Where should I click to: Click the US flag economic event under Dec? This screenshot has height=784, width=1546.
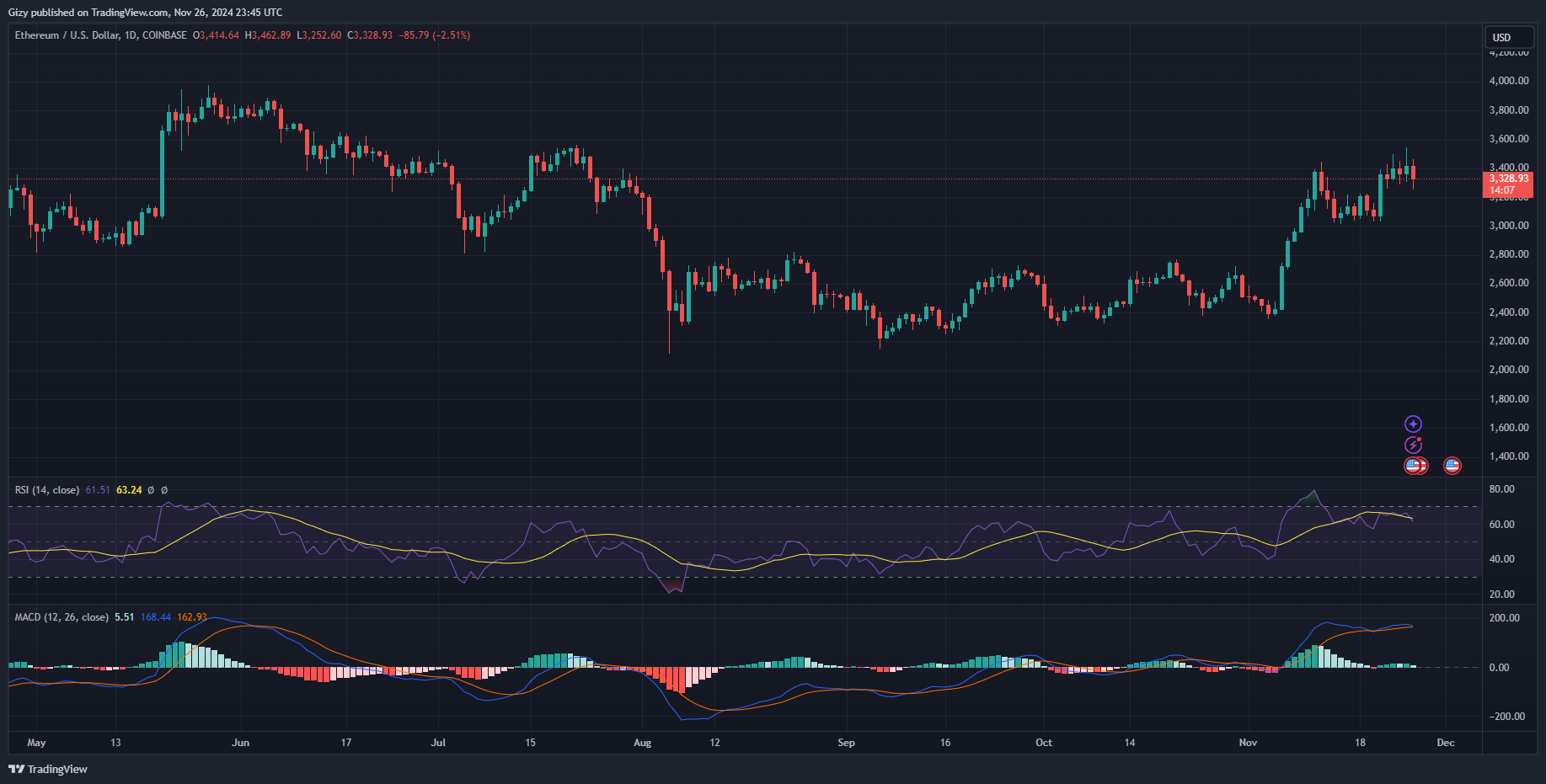tap(1452, 466)
